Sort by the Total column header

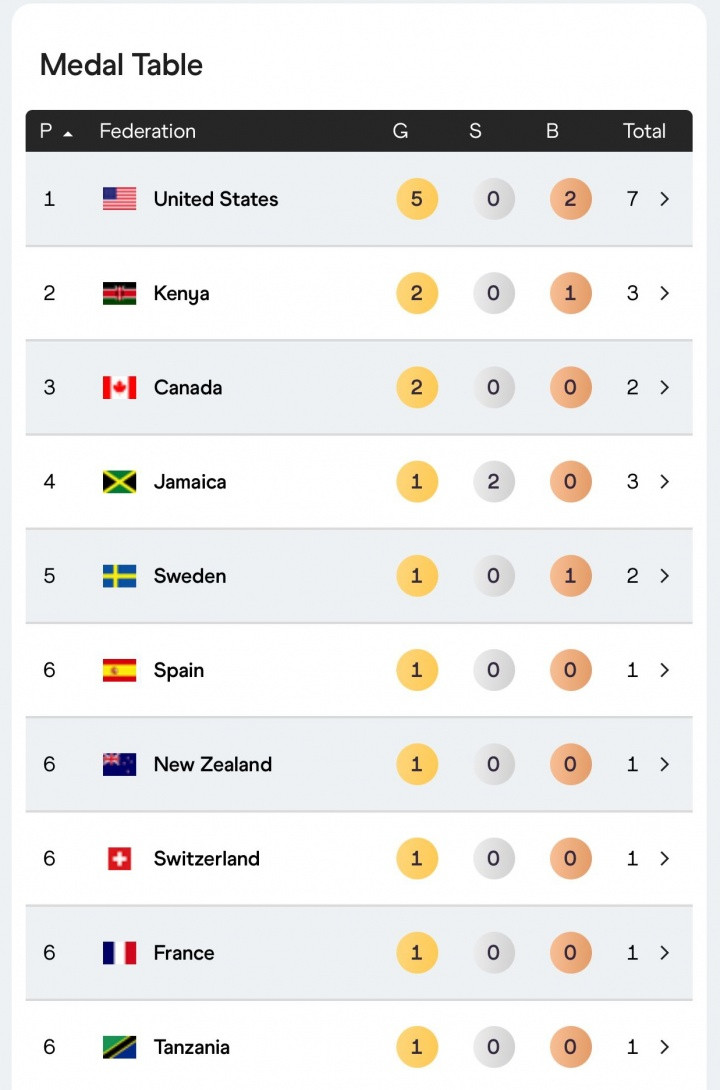644,131
